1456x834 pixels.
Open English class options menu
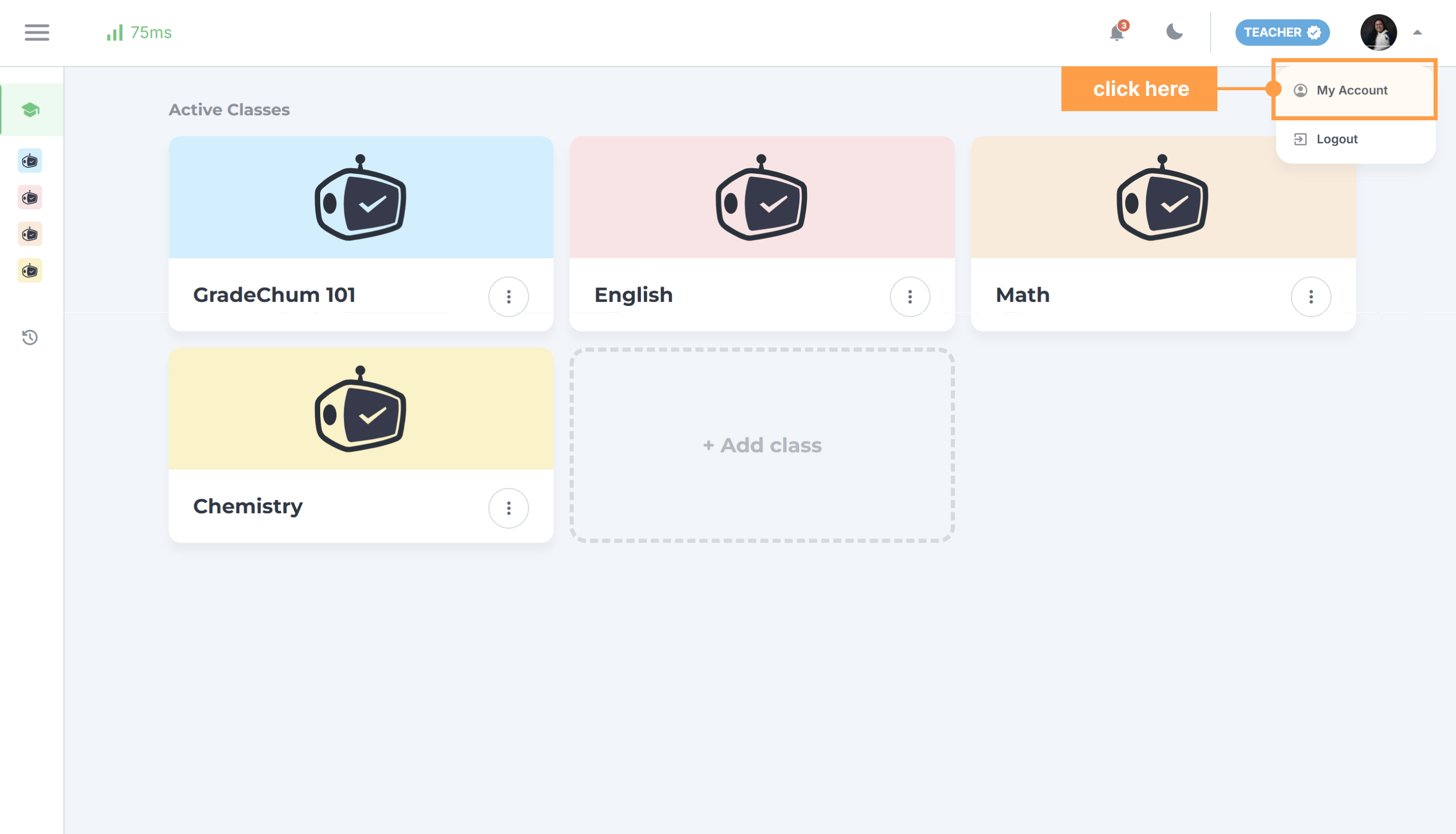[909, 297]
